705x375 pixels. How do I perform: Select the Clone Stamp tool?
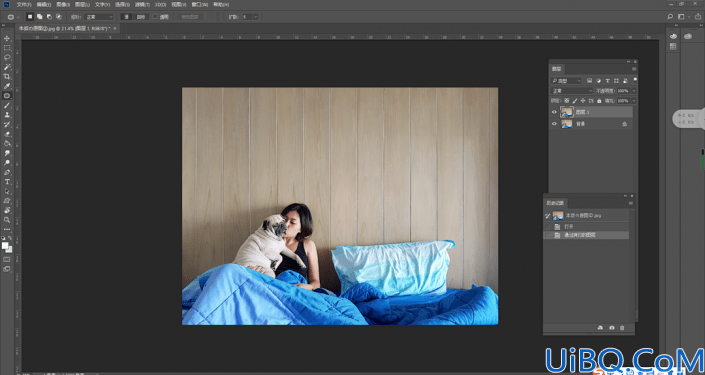7,115
